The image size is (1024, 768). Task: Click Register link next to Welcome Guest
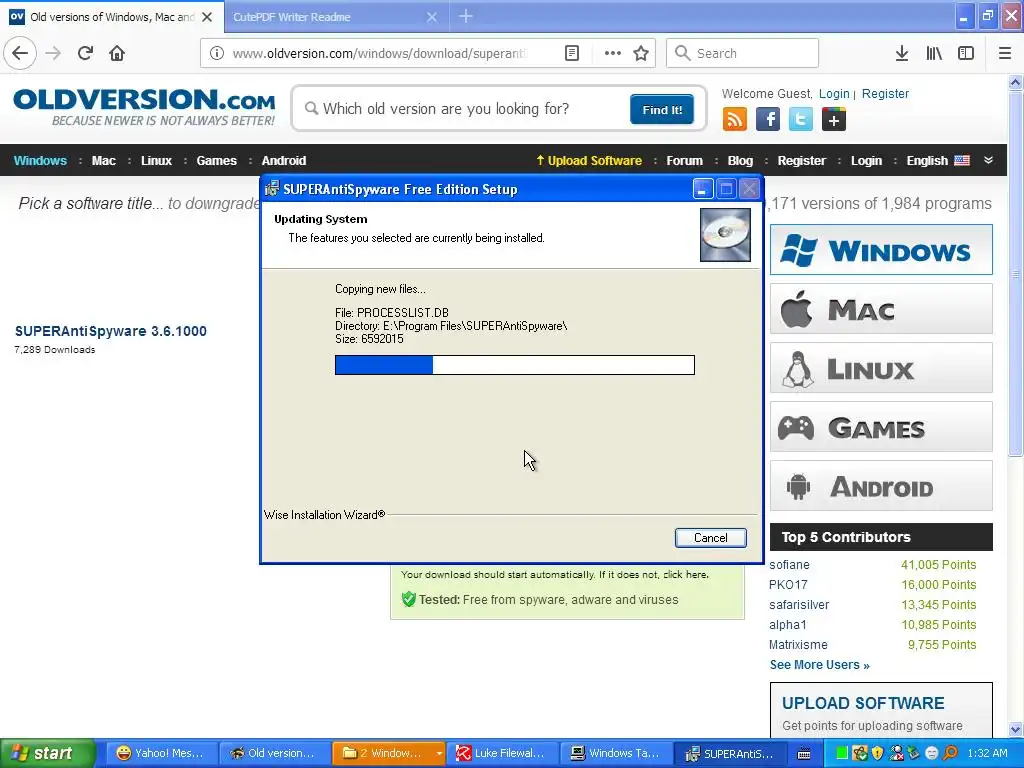[885, 93]
